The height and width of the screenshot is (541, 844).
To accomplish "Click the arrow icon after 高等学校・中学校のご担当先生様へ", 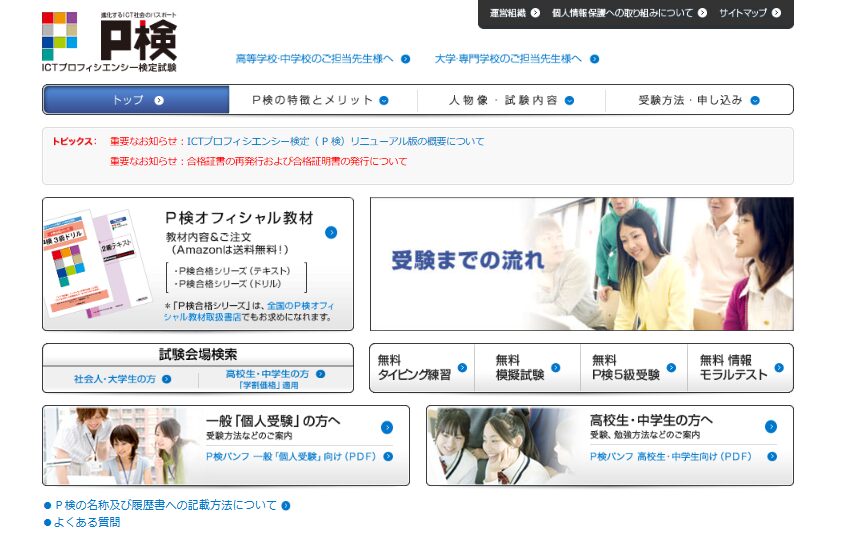I will coord(406,59).
